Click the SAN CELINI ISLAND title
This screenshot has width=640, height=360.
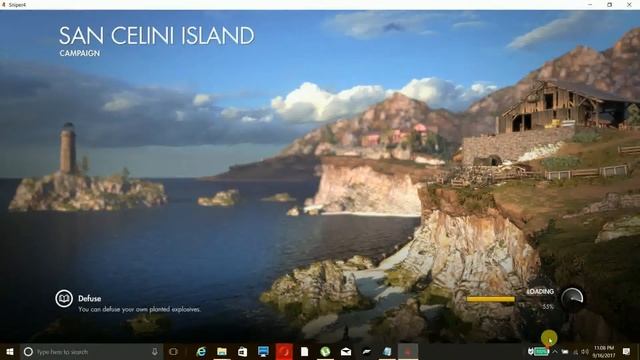[156, 36]
